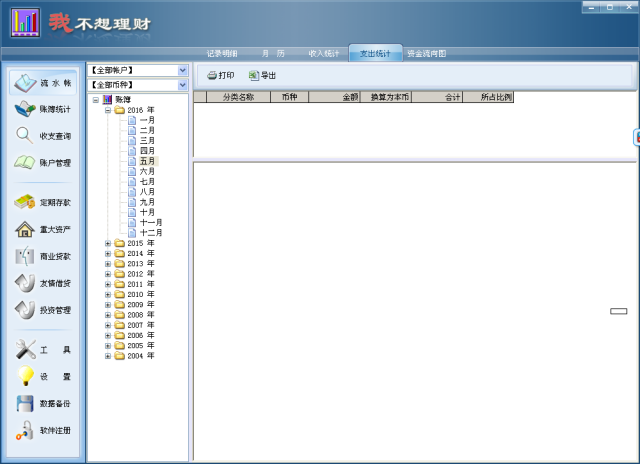The height and width of the screenshot is (464, 640).
Task: Click the 软件注册 lock icon
Action: pos(25,430)
